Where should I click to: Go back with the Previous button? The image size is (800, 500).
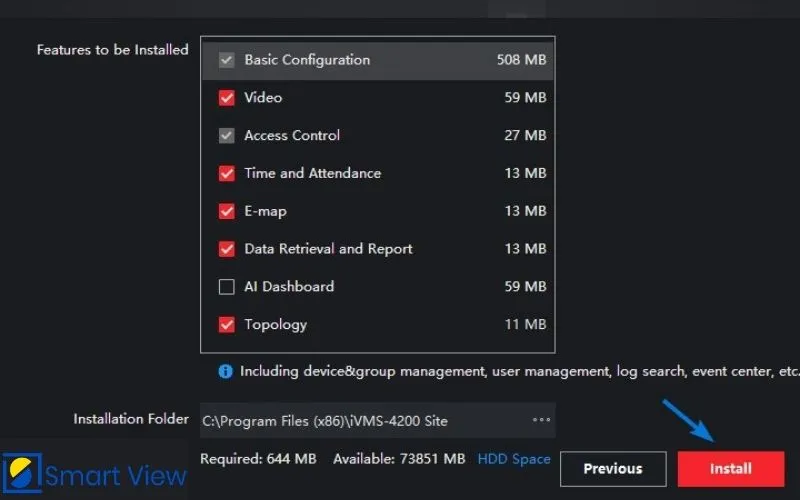point(613,468)
